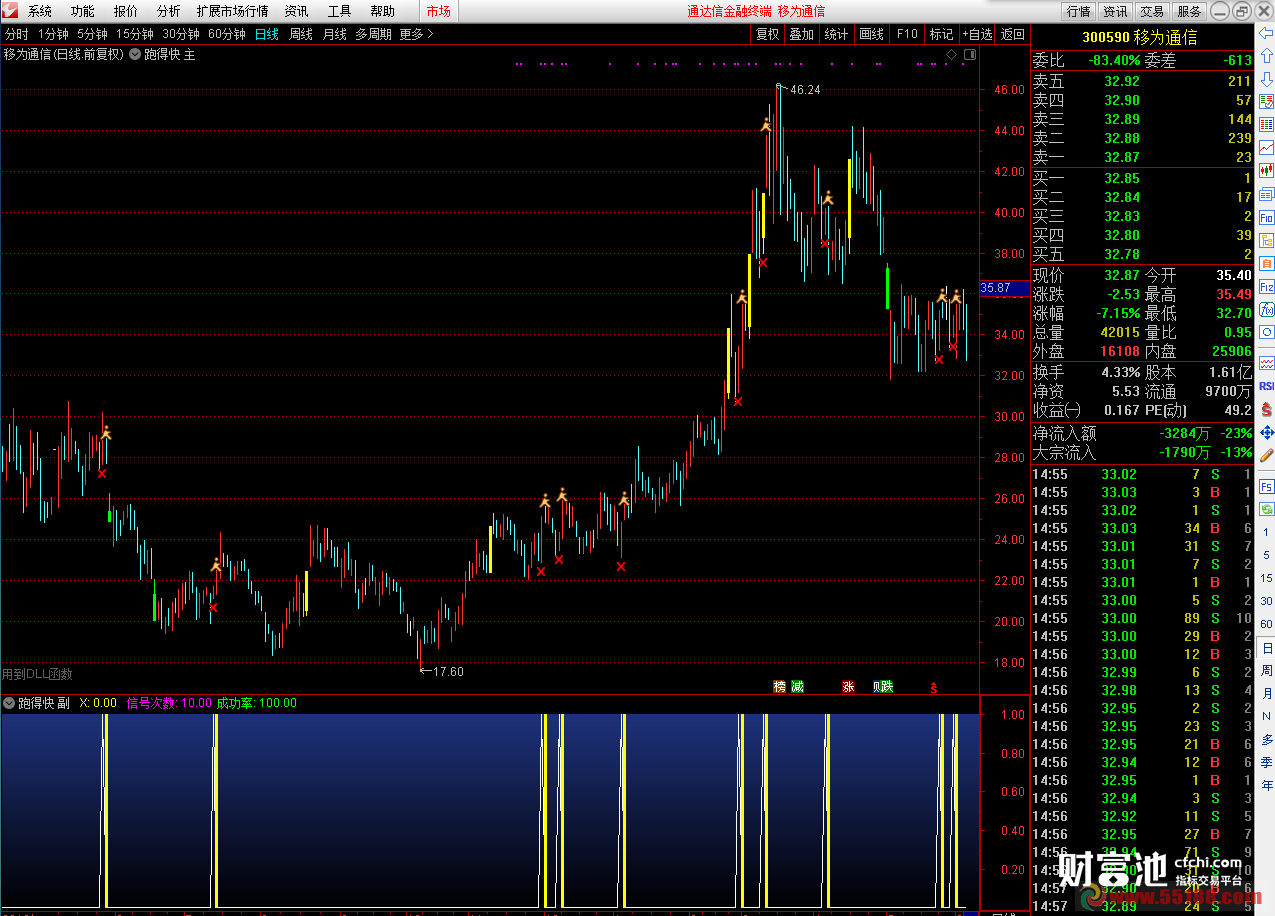Click the 统计 statistics button

(836, 34)
